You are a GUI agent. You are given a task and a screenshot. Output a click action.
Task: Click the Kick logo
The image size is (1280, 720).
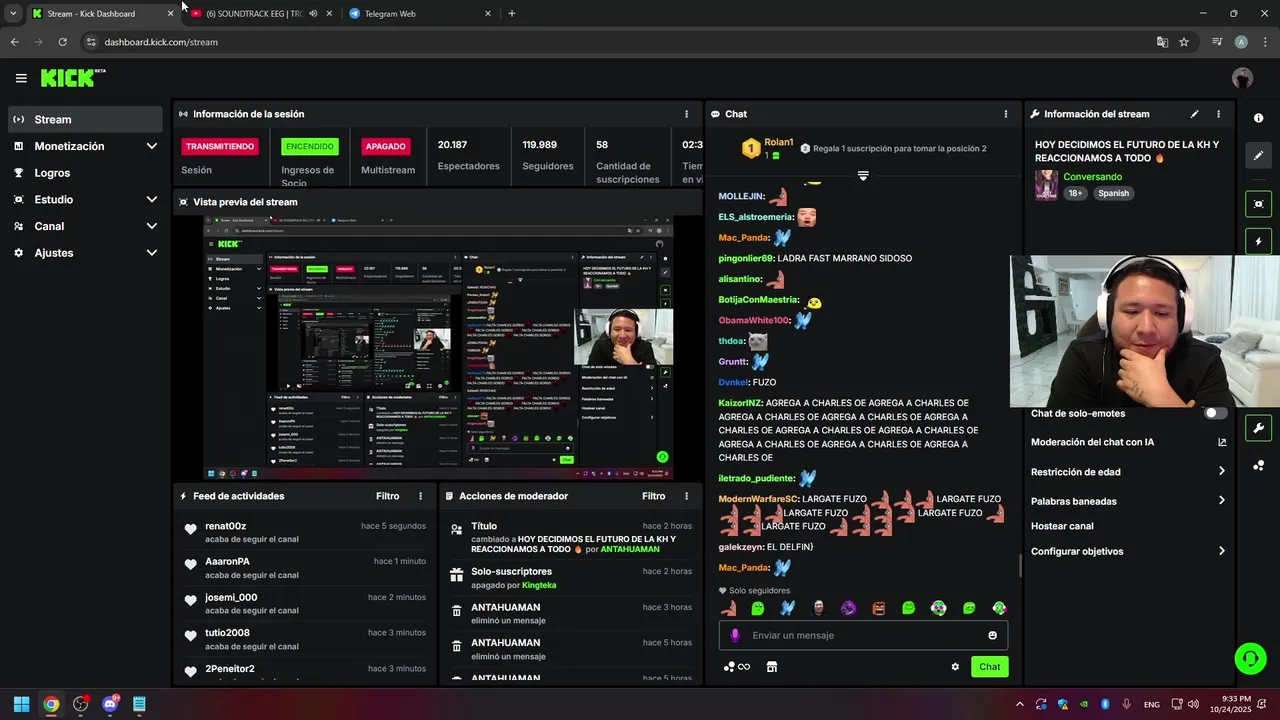(x=72, y=78)
